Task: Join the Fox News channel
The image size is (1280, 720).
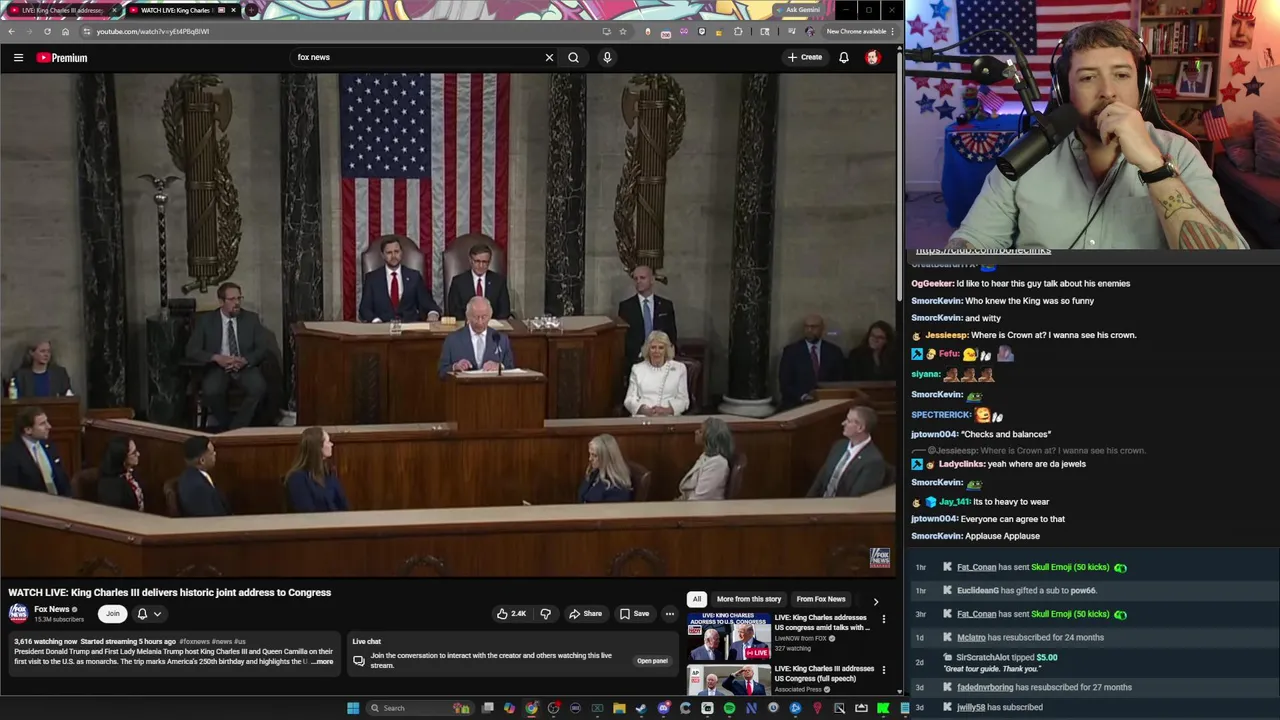Action: 113,613
